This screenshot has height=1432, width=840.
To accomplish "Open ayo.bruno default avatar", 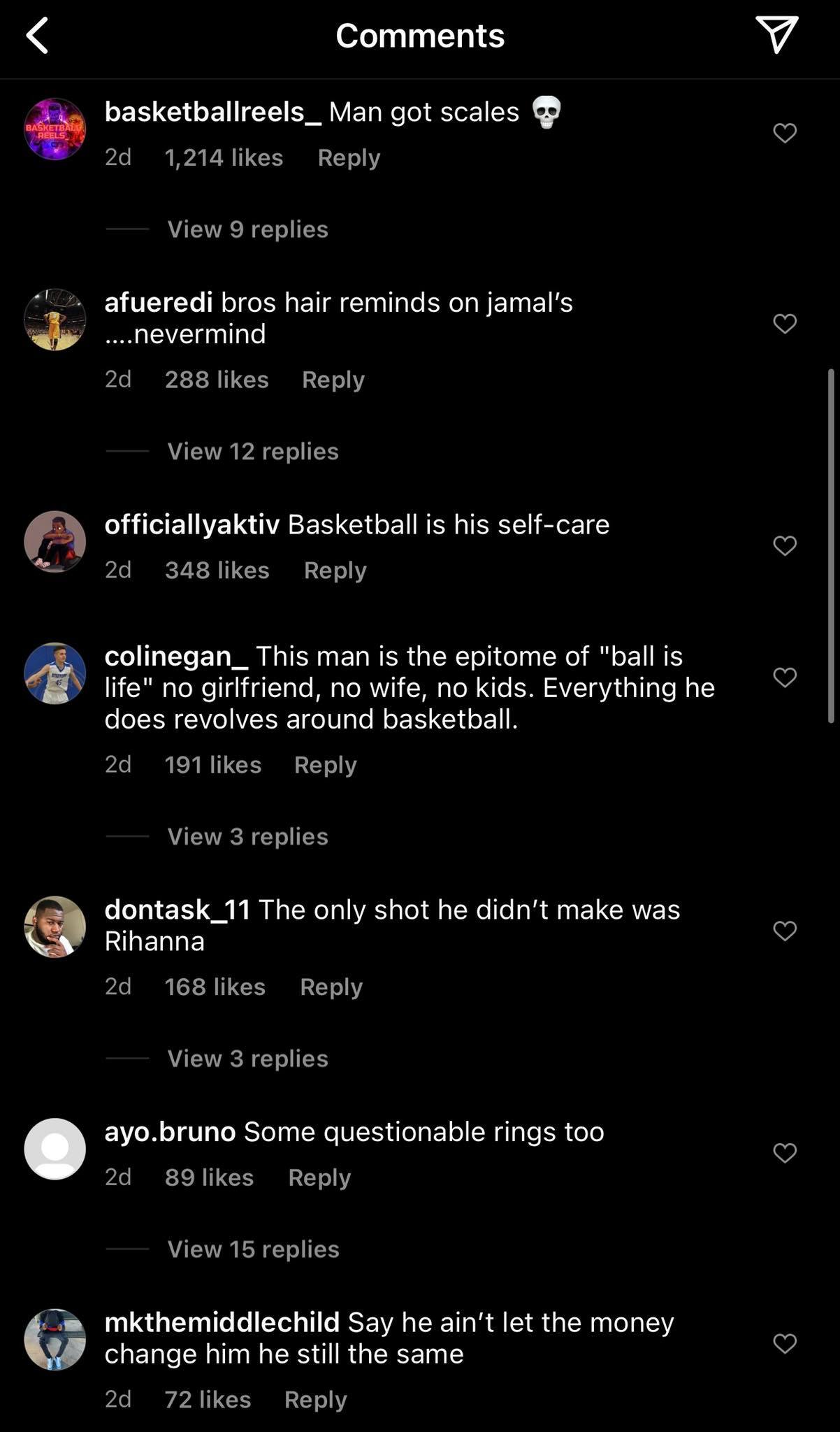I will click(x=55, y=1149).
